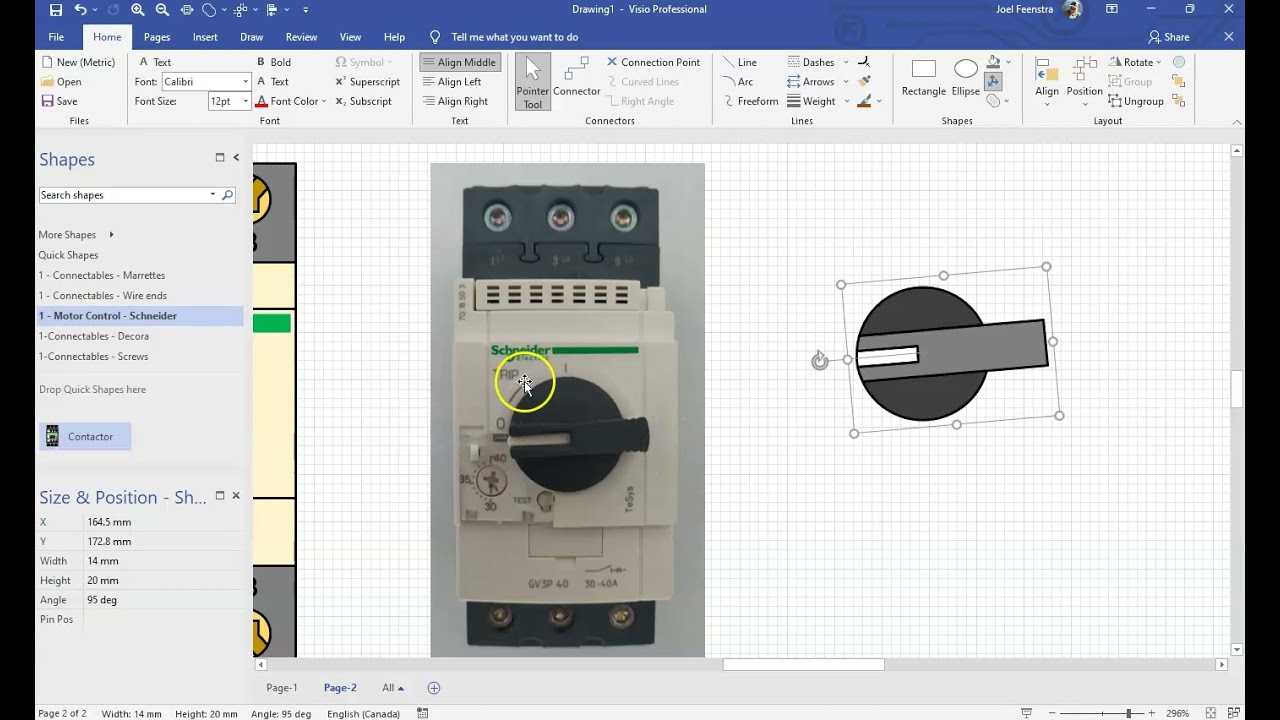This screenshot has width=1280, height=720.
Task: Open the All pages list arrow
Action: click(x=400, y=688)
